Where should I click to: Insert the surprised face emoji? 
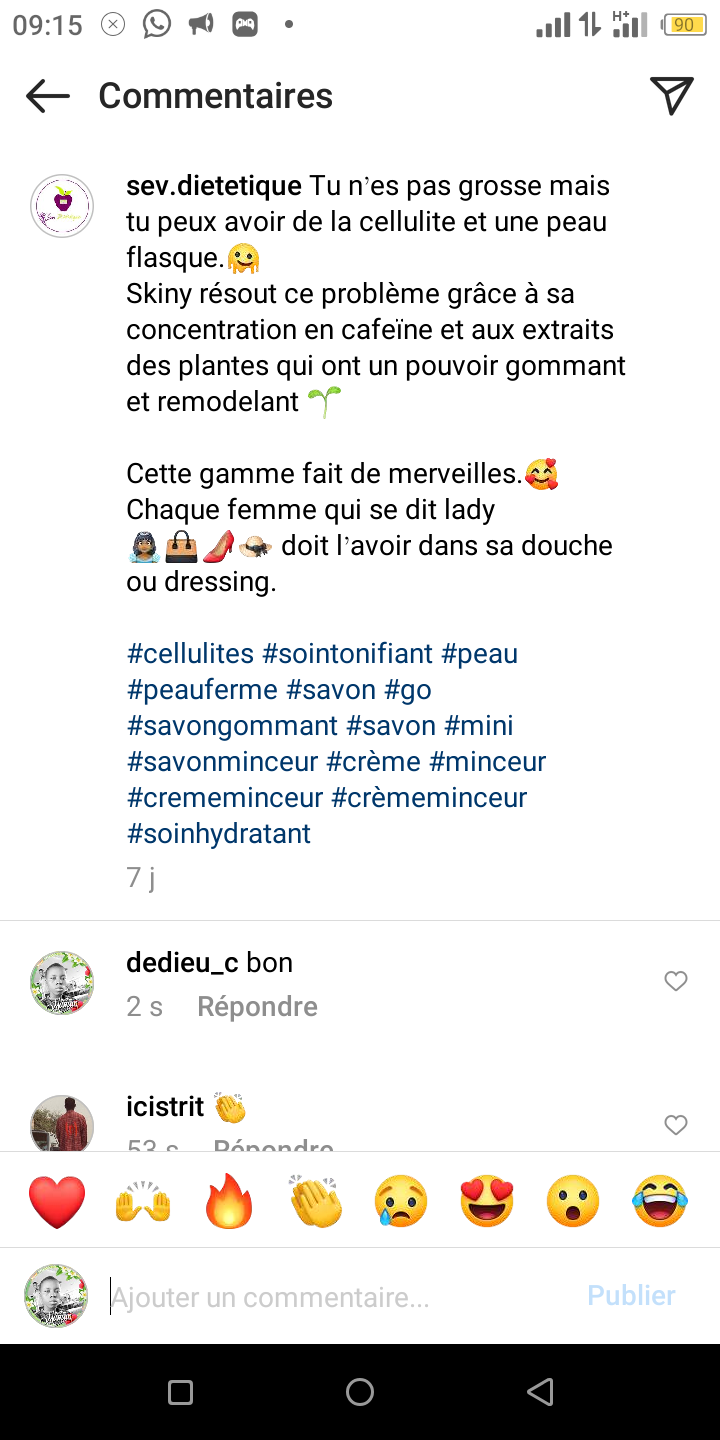(x=573, y=1201)
